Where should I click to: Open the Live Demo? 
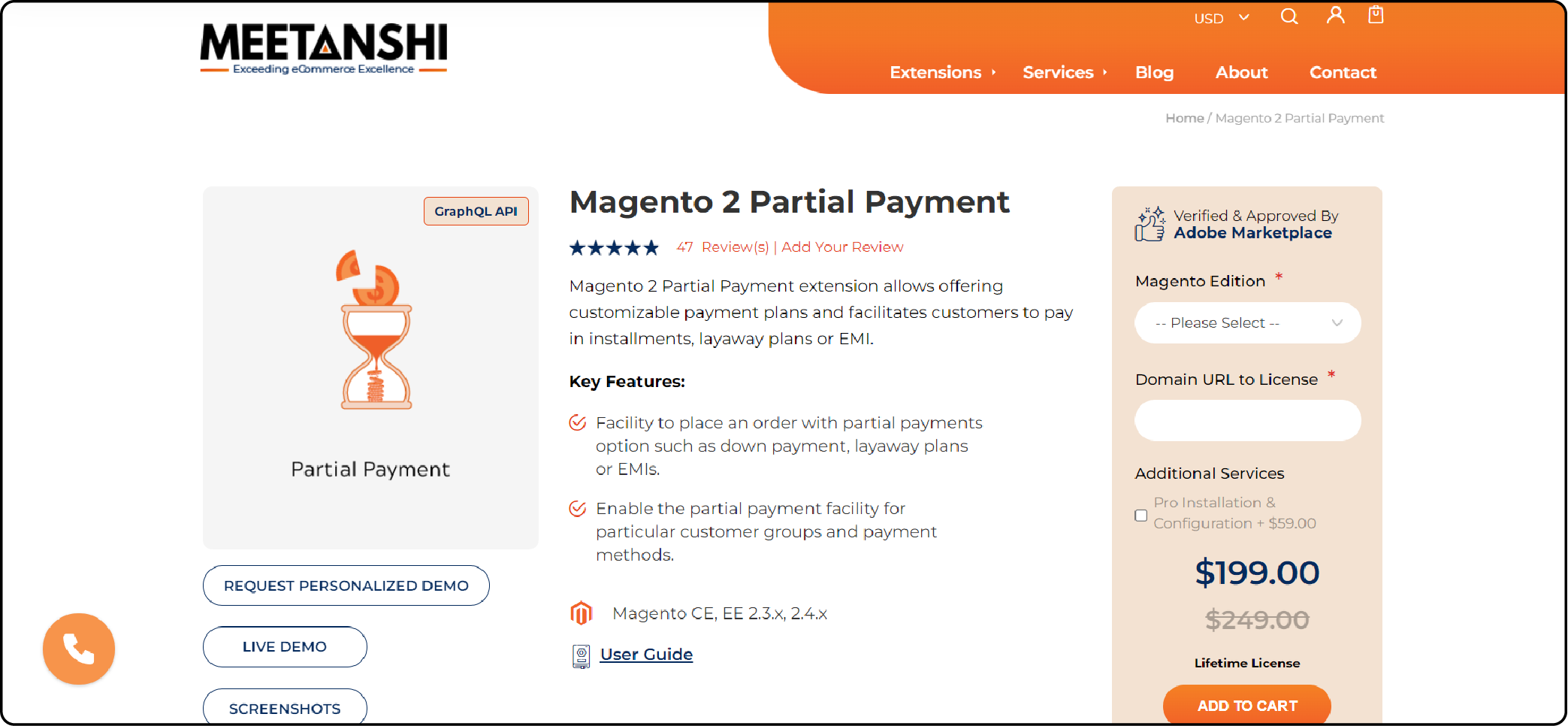285,646
